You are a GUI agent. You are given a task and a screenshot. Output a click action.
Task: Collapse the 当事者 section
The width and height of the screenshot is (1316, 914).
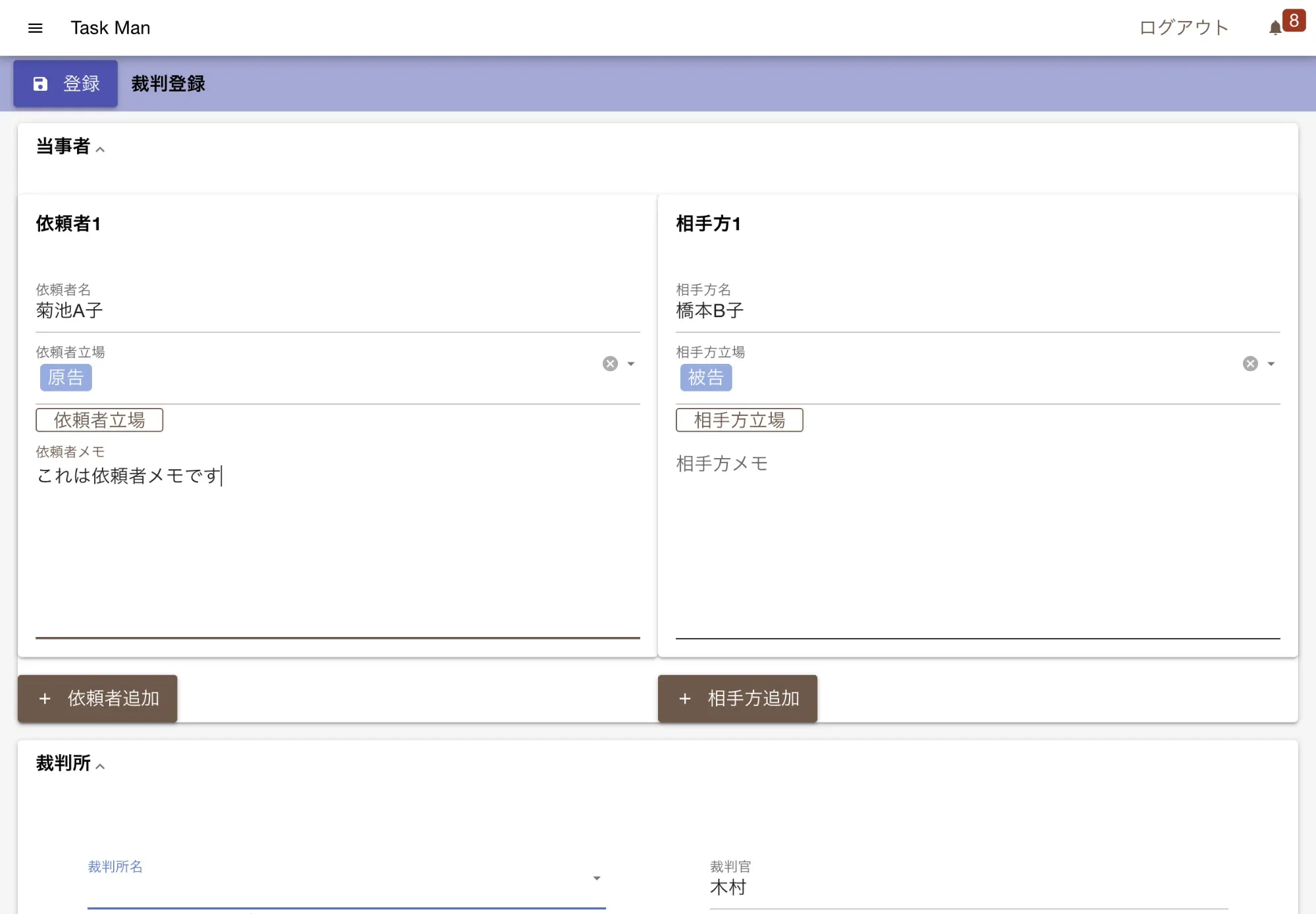point(100,149)
